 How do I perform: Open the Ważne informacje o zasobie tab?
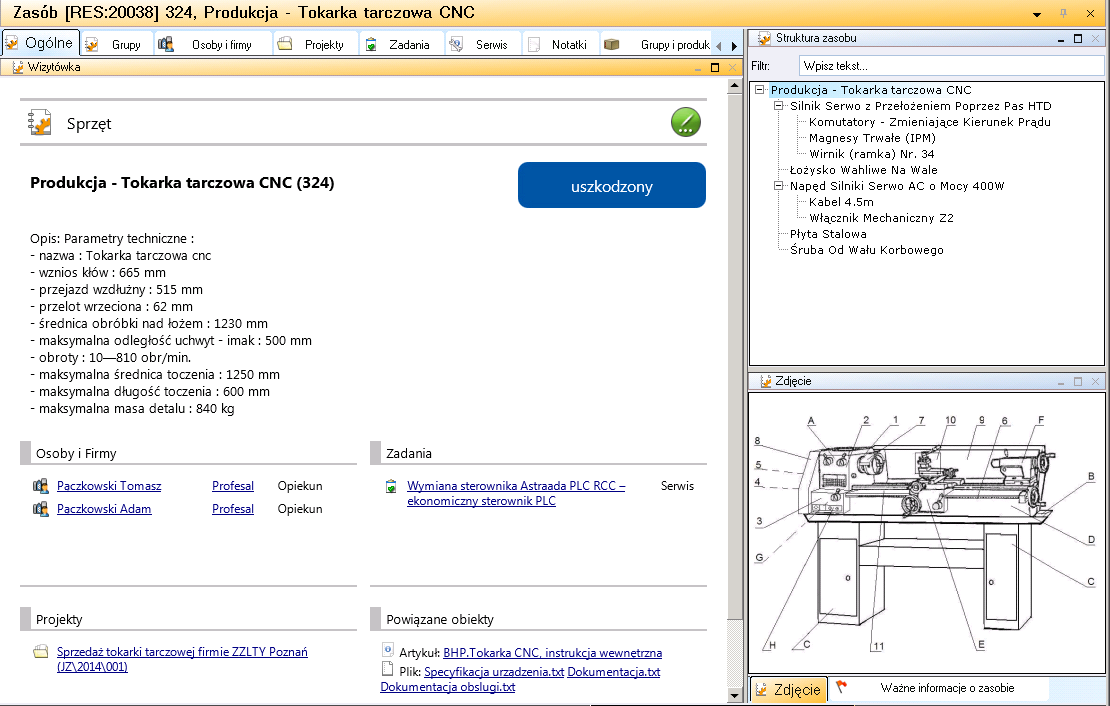pyautogui.click(x=937, y=688)
